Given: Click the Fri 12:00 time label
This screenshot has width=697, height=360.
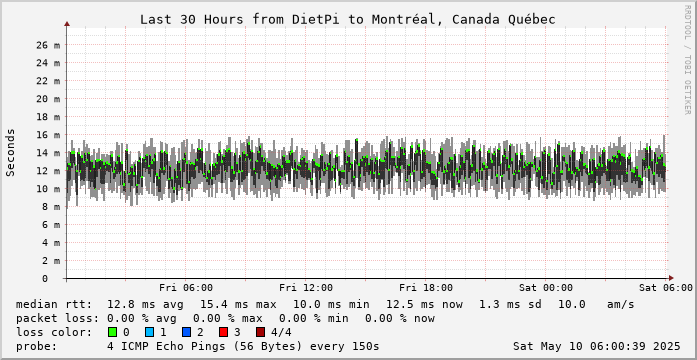Looking at the screenshot, I should [306, 288].
